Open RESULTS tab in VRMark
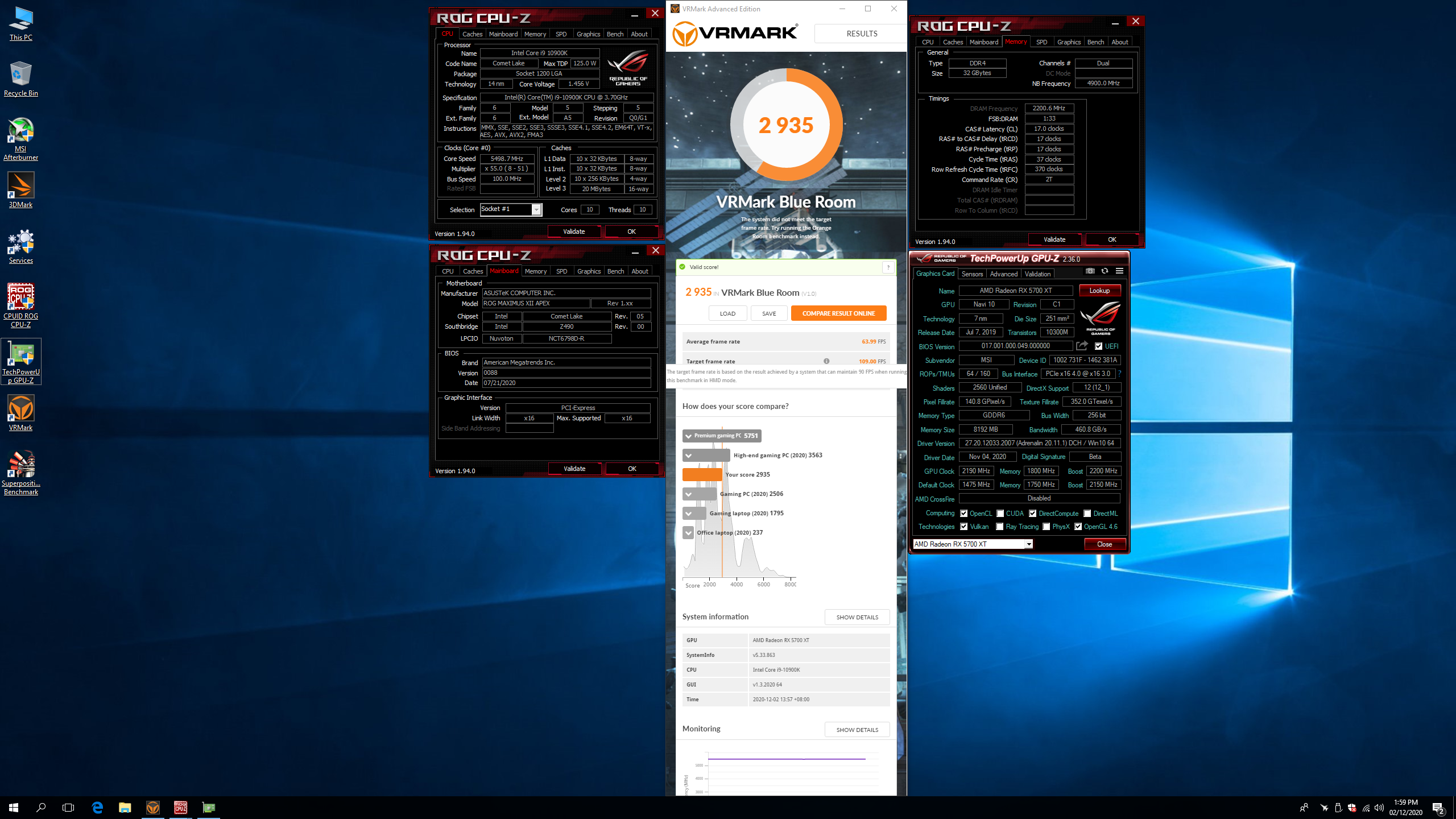This screenshot has height=819, width=1456. click(861, 34)
